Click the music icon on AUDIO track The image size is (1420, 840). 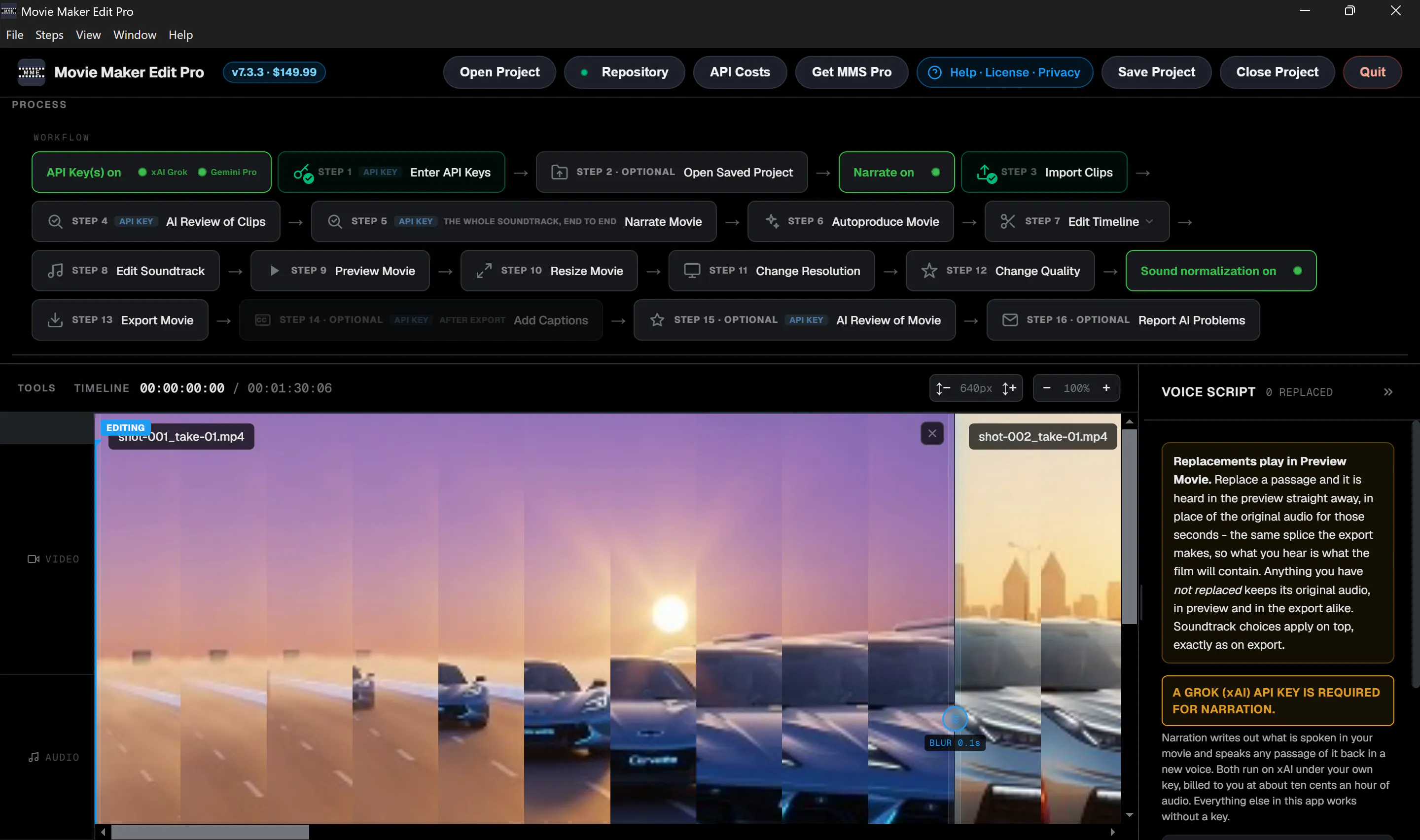34,757
